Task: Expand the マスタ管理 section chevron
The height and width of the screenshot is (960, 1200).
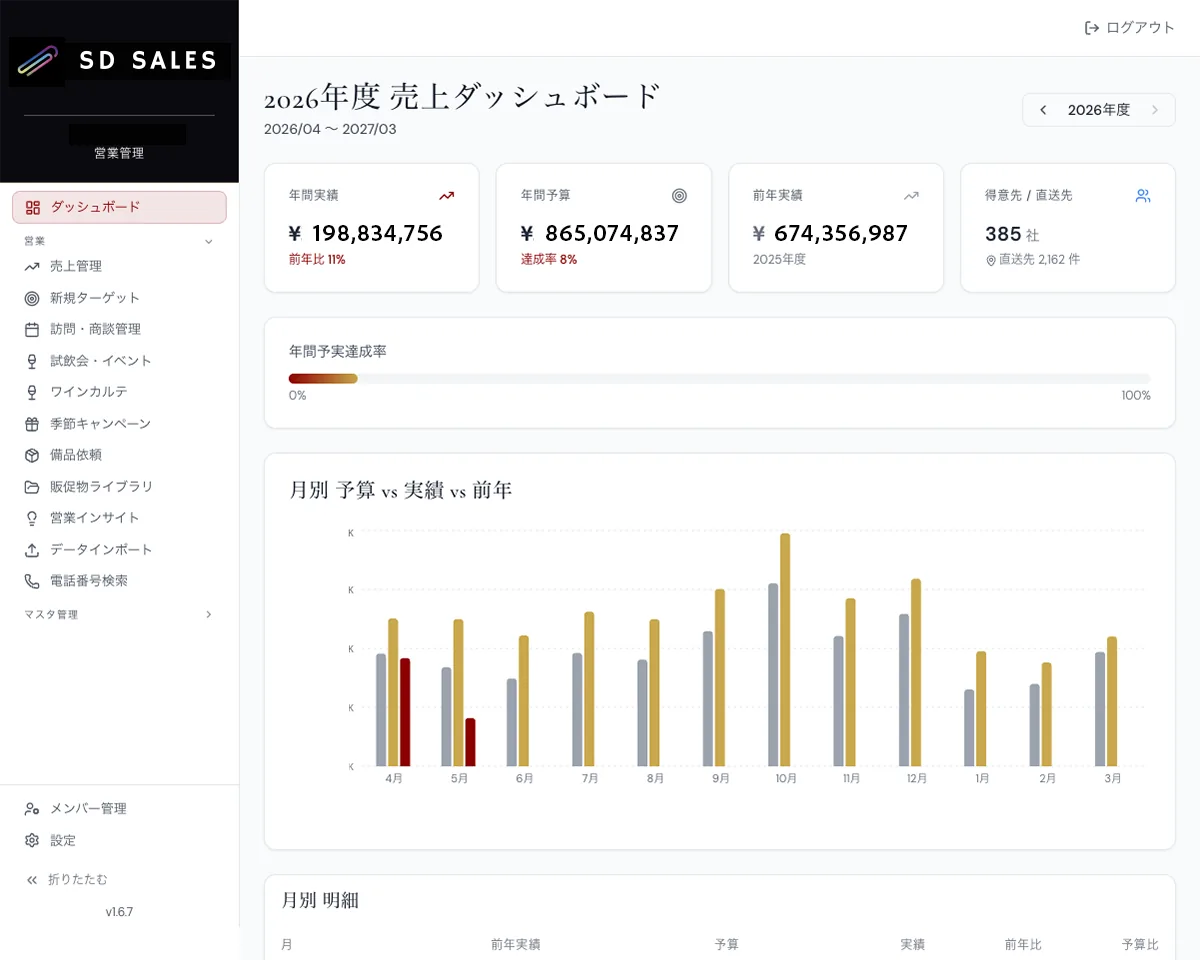Action: pos(208,615)
